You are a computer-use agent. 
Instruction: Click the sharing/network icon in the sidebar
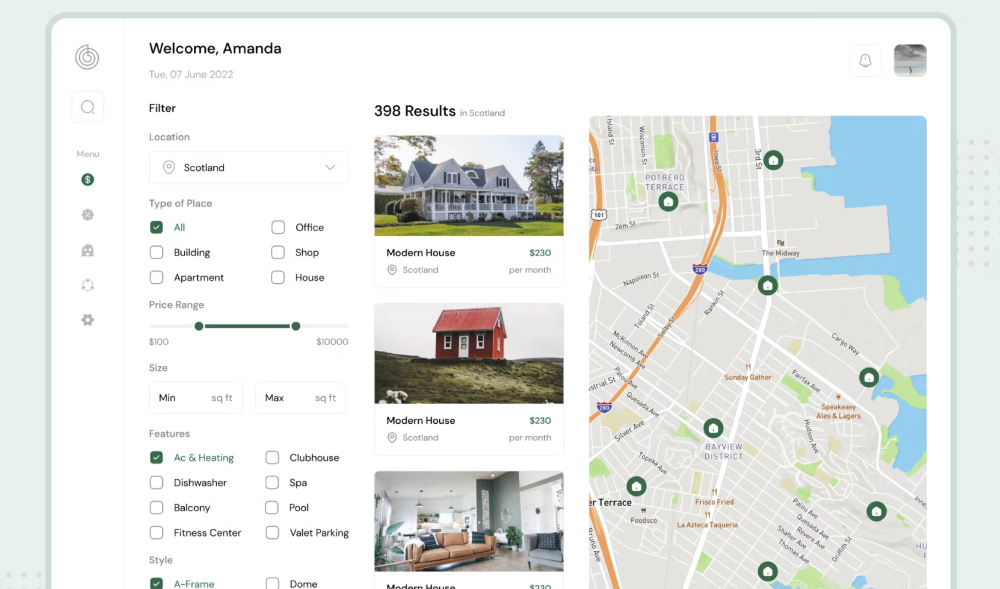coord(87,284)
